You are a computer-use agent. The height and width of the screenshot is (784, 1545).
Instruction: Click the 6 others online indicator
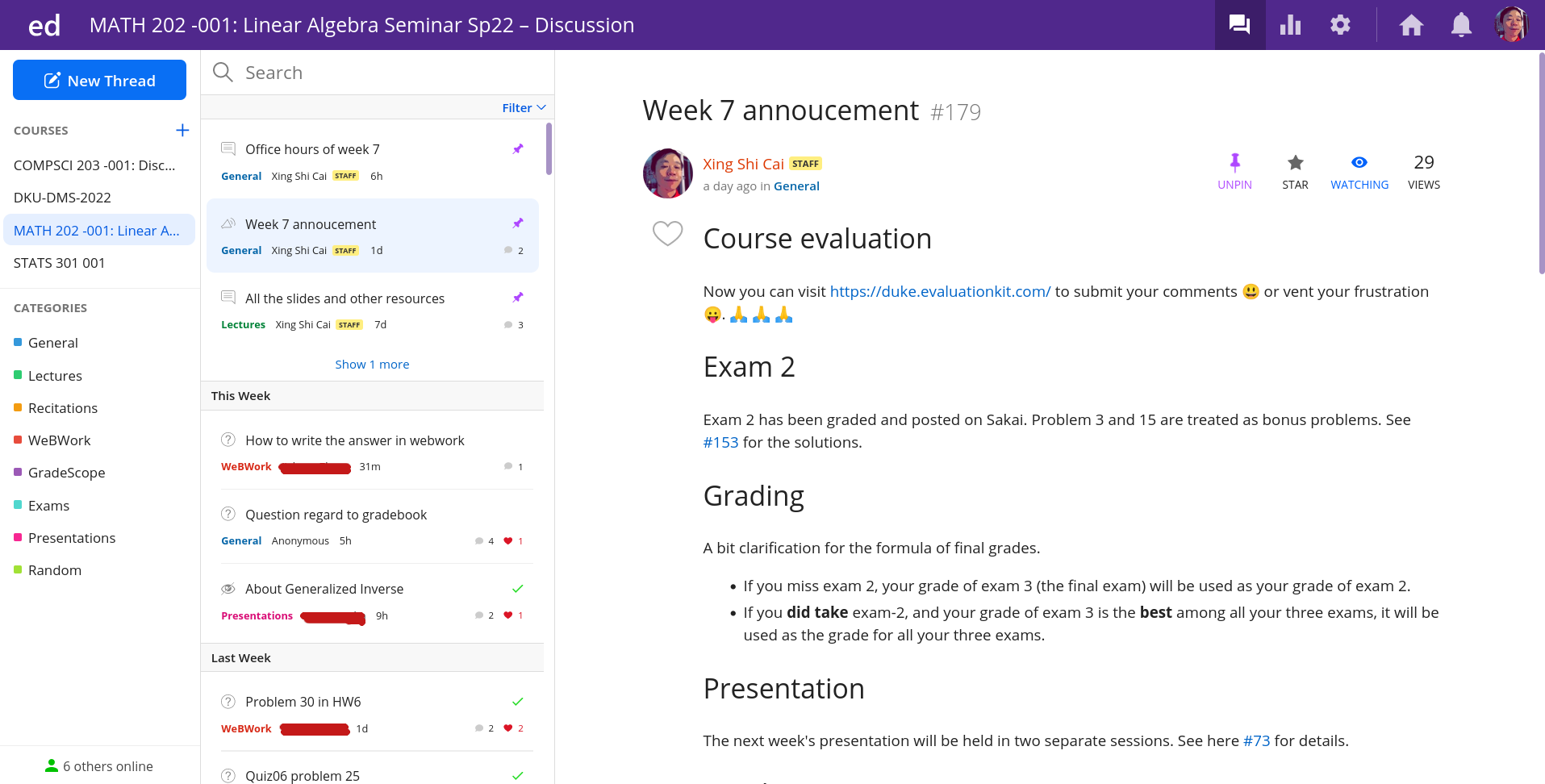tap(99, 766)
